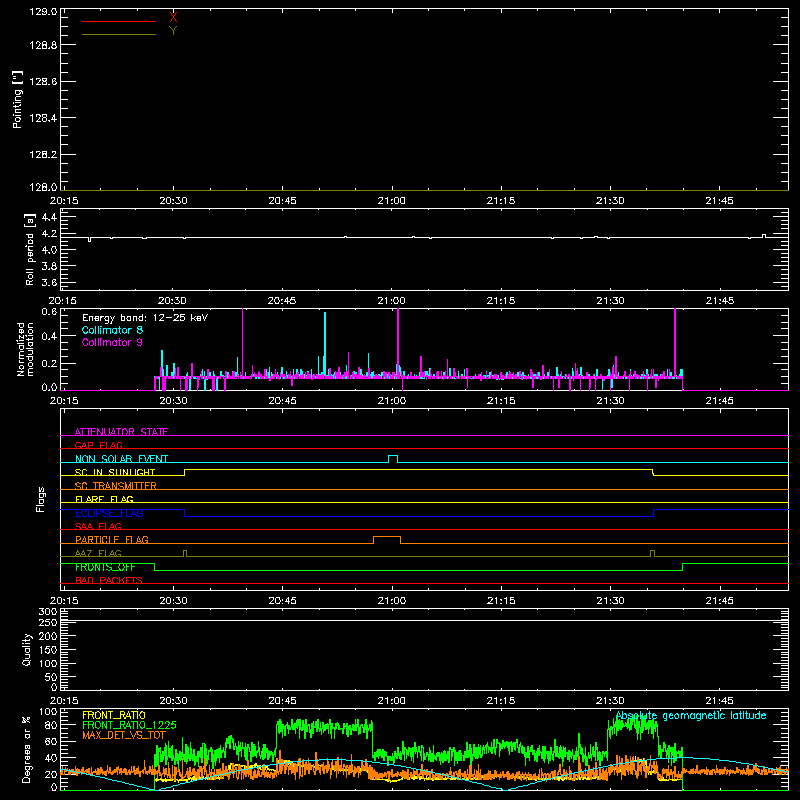Click the 21:30 time label under Flags panel
Viewport: 800px width, 800px height.
pyautogui.click(x=610, y=601)
